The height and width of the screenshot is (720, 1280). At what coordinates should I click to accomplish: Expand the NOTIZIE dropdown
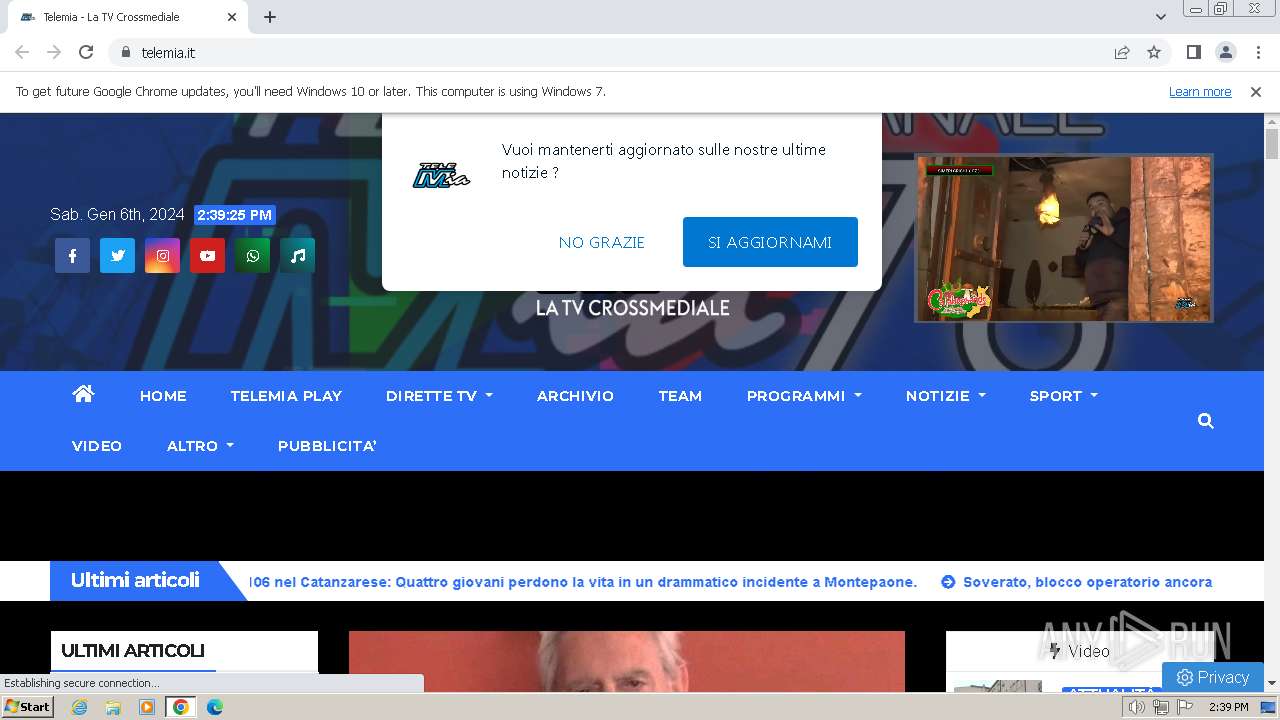946,396
